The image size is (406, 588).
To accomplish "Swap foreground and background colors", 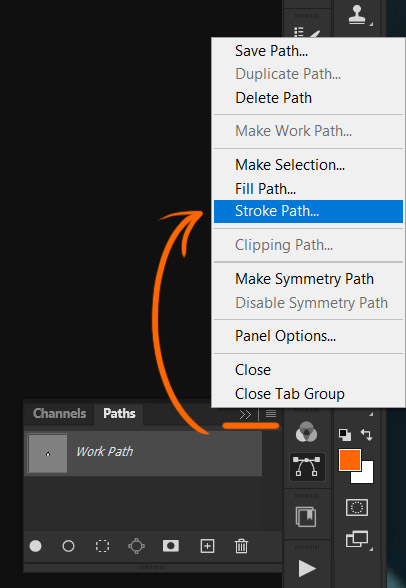I will (x=366, y=435).
